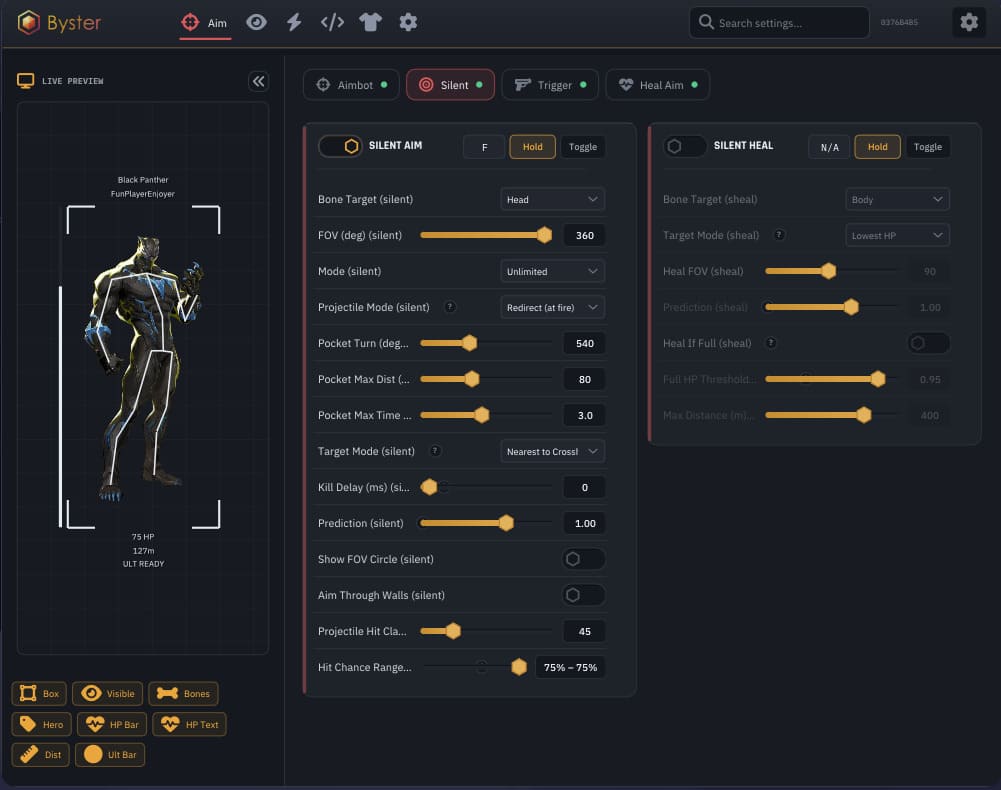The width and height of the screenshot is (1001, 790).
Task: Switch to the Aim top tab
Action: (x=205, y=23)
